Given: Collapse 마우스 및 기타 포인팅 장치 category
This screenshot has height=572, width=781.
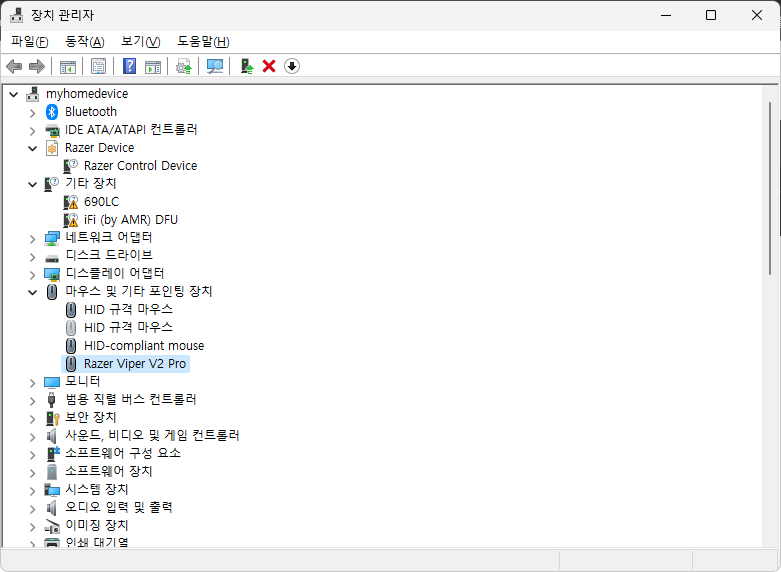Looking at the screenshot, I should click(33, 292).
